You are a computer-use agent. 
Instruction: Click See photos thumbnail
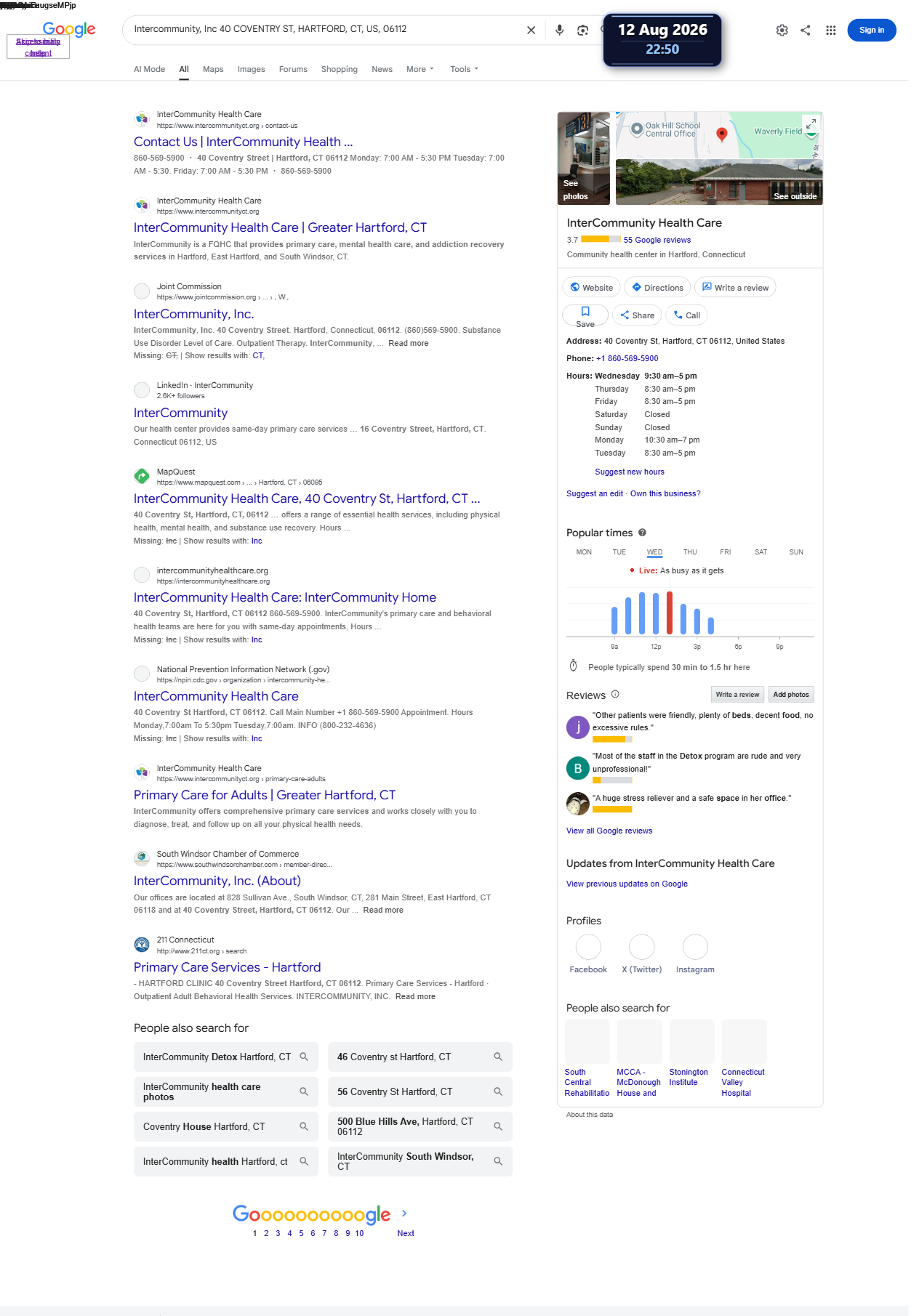[583, 158]
